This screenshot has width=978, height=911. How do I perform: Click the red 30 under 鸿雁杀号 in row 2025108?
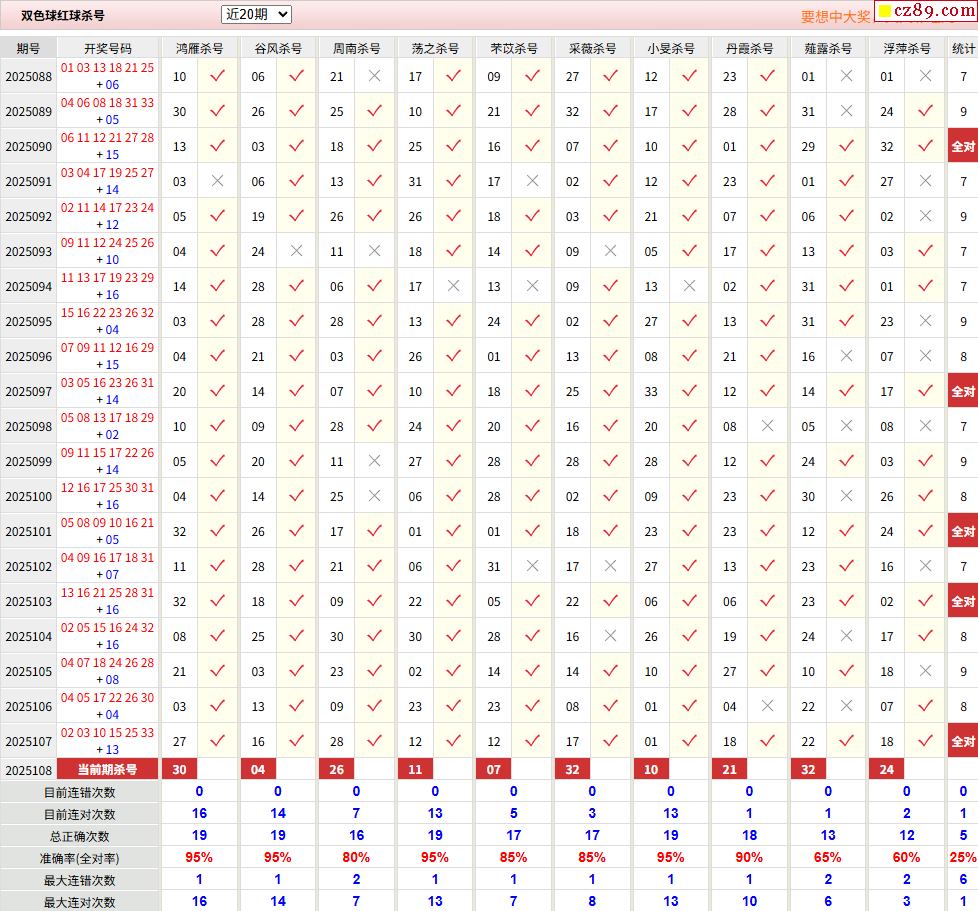click(x=180, y=769)
